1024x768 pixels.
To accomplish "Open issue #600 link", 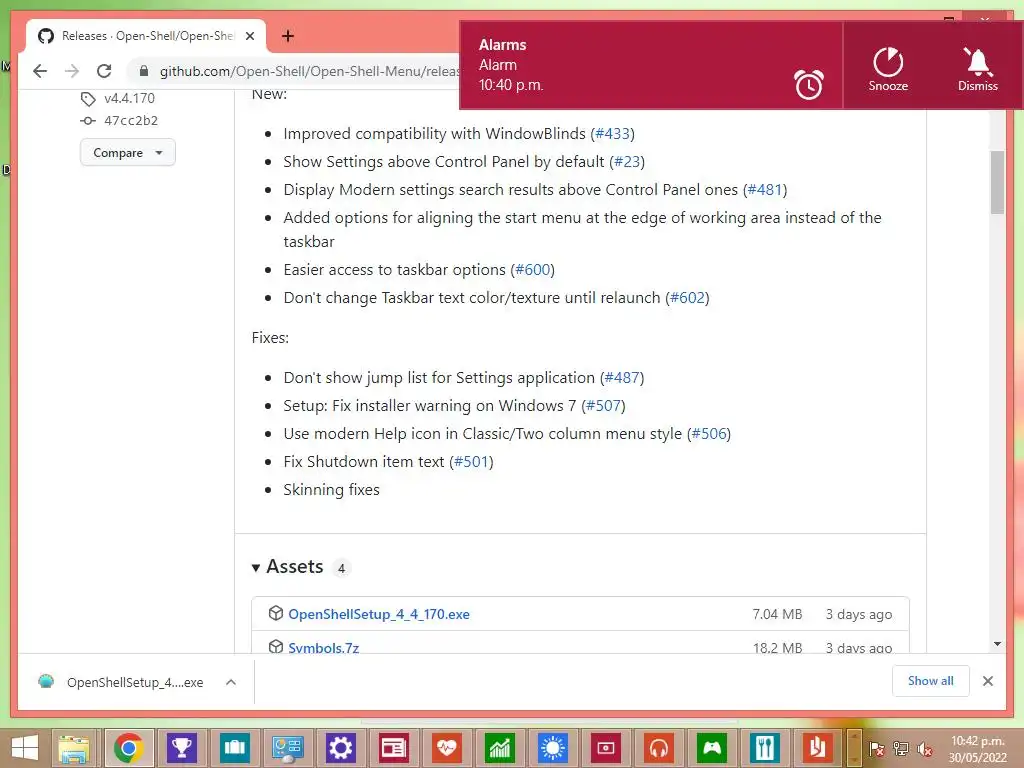I will pos(532,270).
